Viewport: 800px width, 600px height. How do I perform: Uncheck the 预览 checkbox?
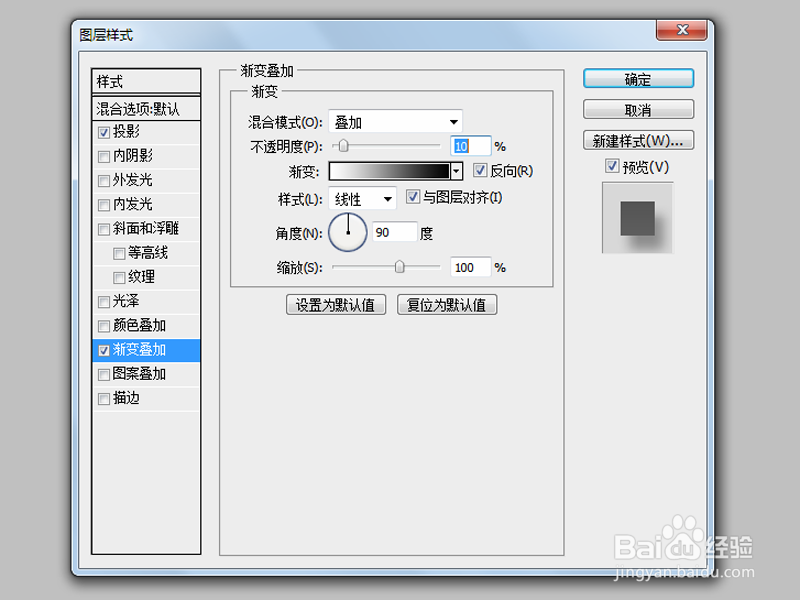coord(611,166)
